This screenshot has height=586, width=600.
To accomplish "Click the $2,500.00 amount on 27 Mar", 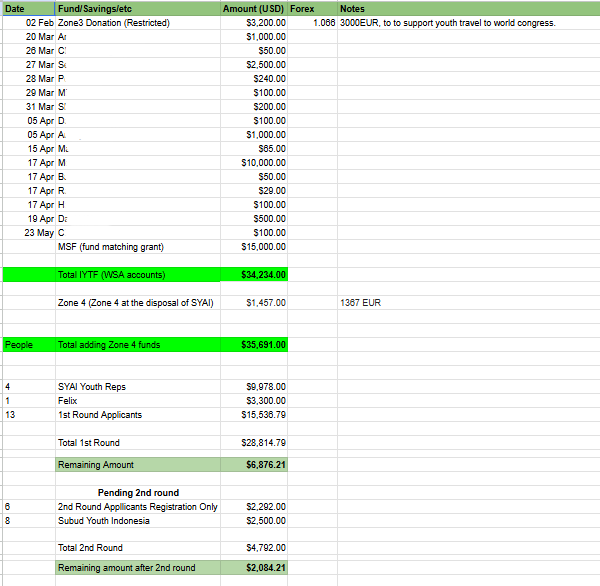I will (254, 65).
